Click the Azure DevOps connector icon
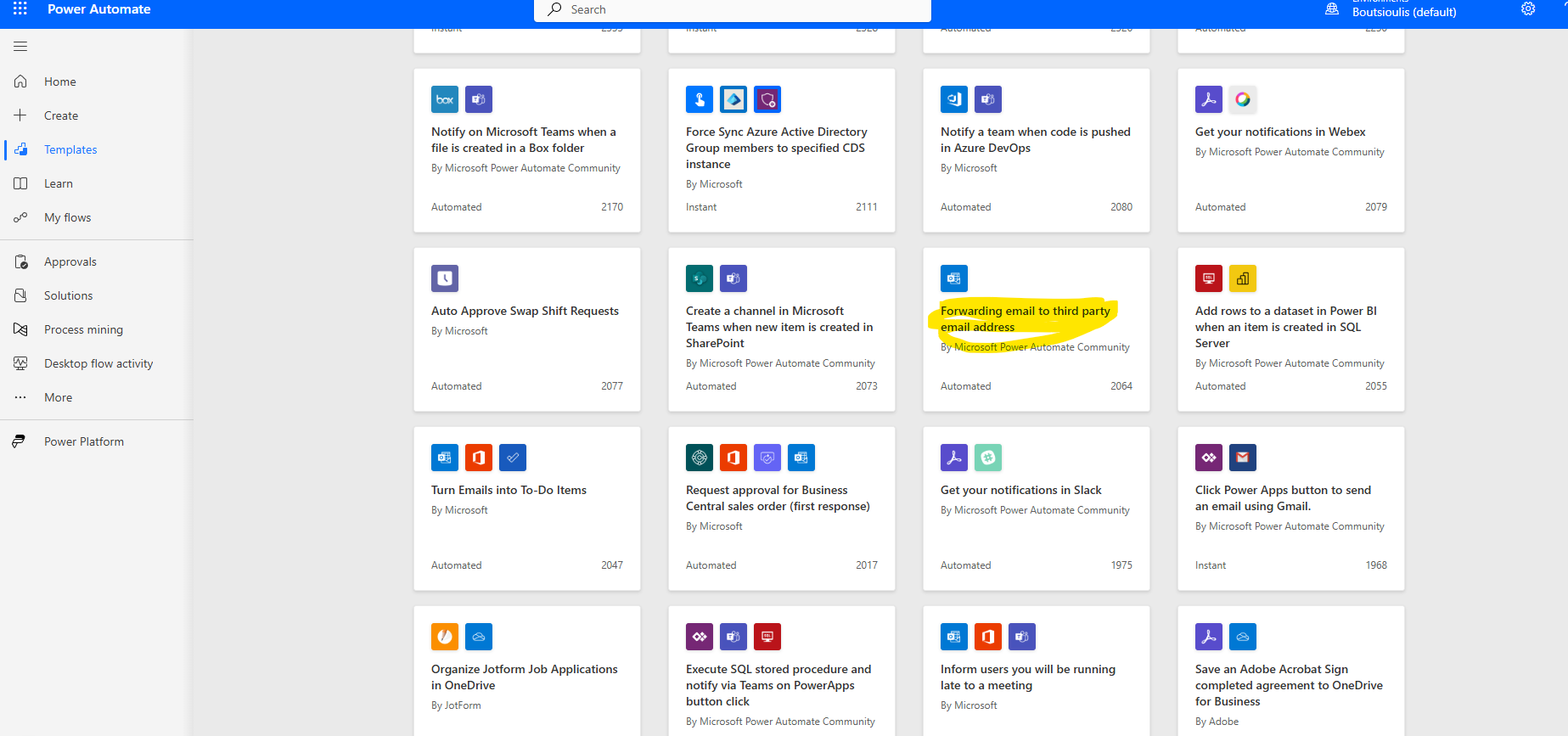This screenshot has height=736, width=1568. [954, 99]
